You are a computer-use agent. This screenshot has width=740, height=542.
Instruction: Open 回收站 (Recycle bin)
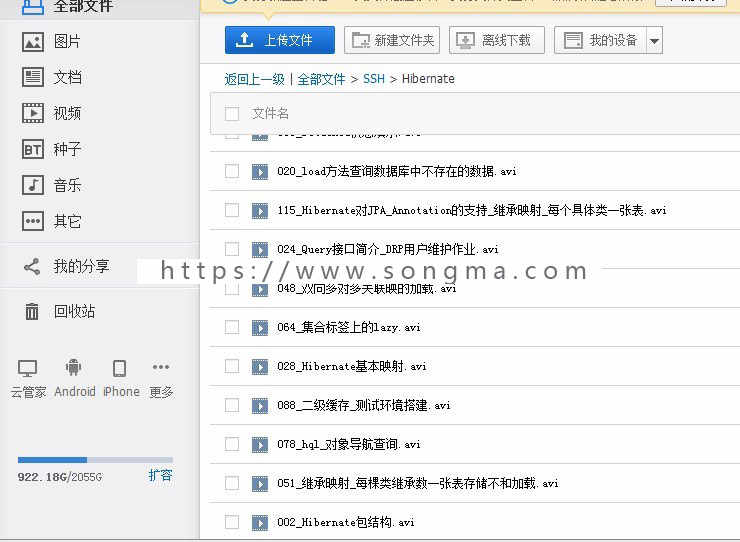pyautogui.click(x=75, y=312)
